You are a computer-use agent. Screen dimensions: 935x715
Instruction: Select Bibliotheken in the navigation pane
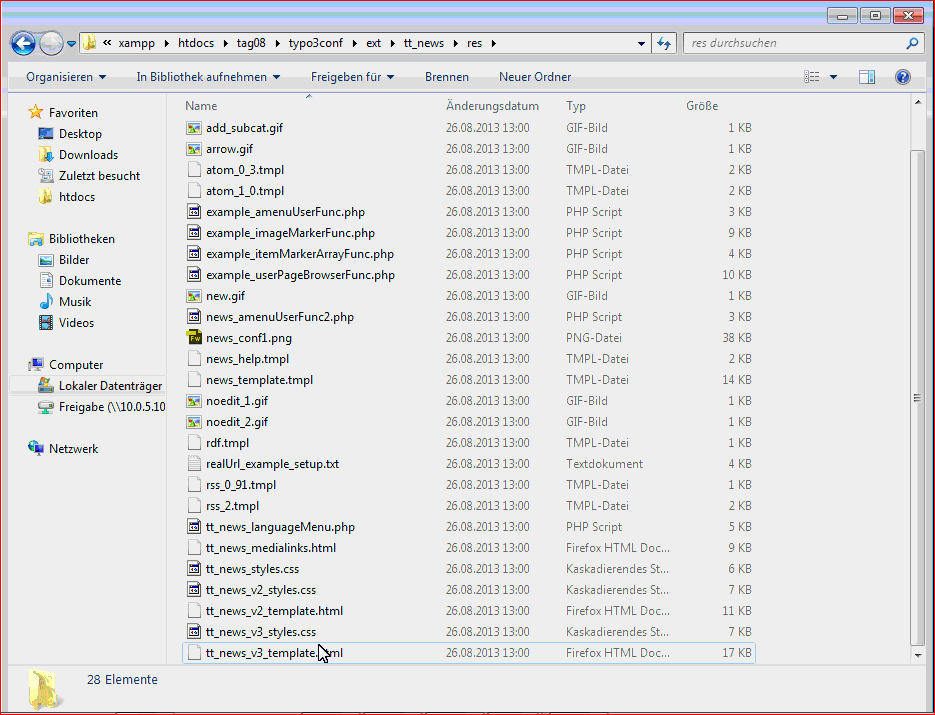(x=81, y=239)
